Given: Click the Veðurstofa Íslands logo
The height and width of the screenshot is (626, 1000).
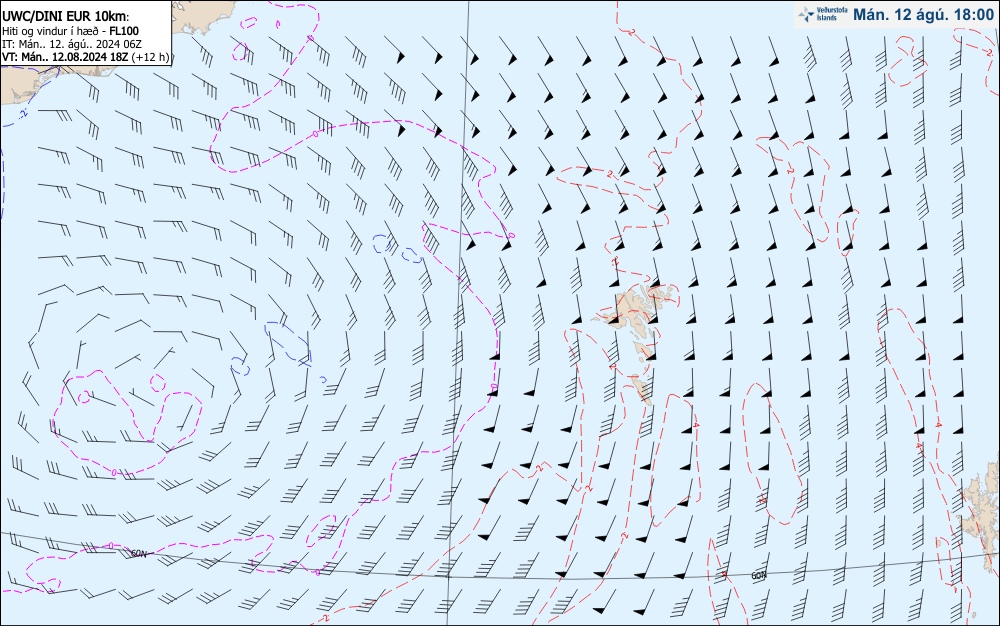Looking at the screenshot, I should pos(823,14).
